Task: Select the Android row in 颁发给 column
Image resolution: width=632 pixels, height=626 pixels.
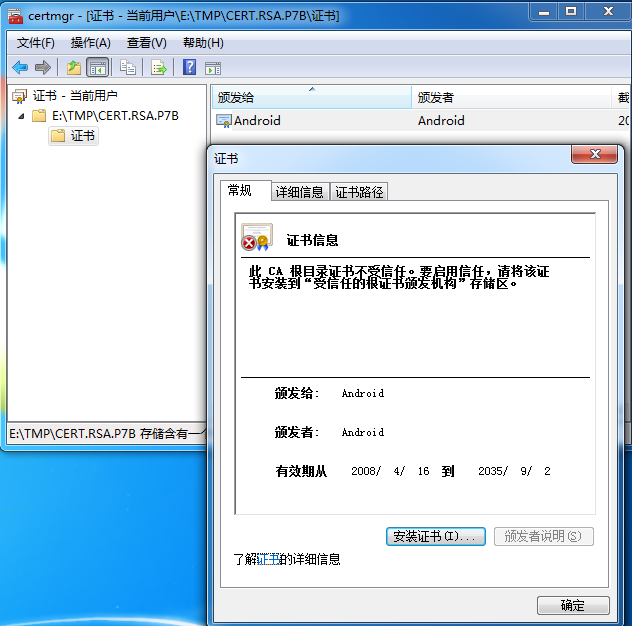Action: click(257, 121)
